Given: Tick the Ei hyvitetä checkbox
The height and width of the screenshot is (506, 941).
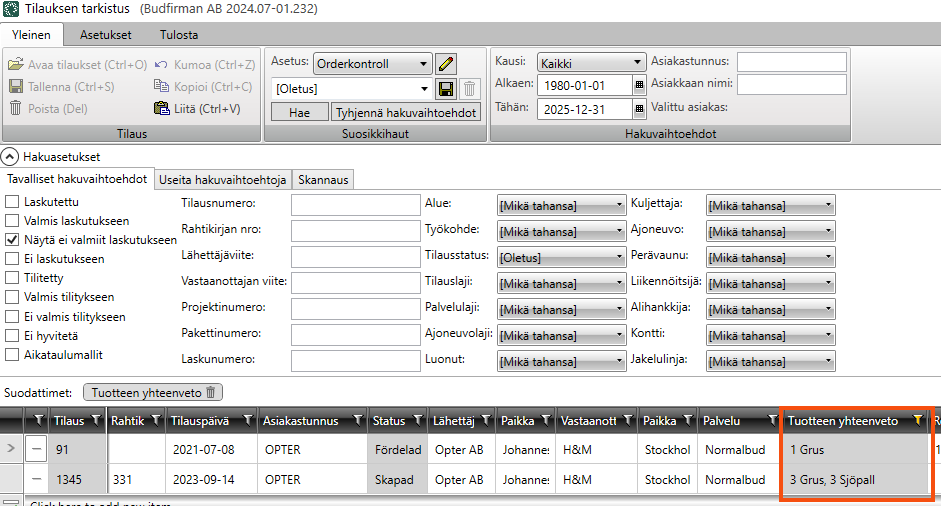Looking at the screenshot, I should 12,335.
